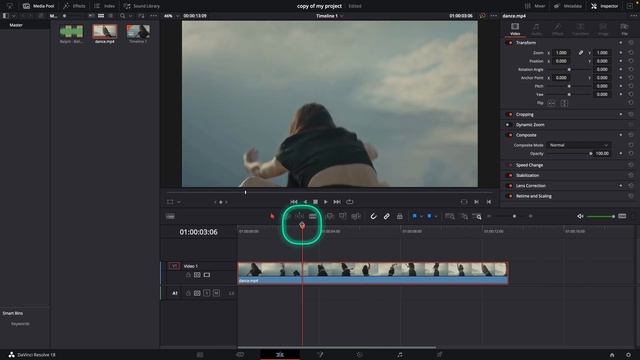The width and height of the screenshot is (640, 360).
Task: Toggle the Linked Selection chain icon
Action: click(x=386, y=216)
